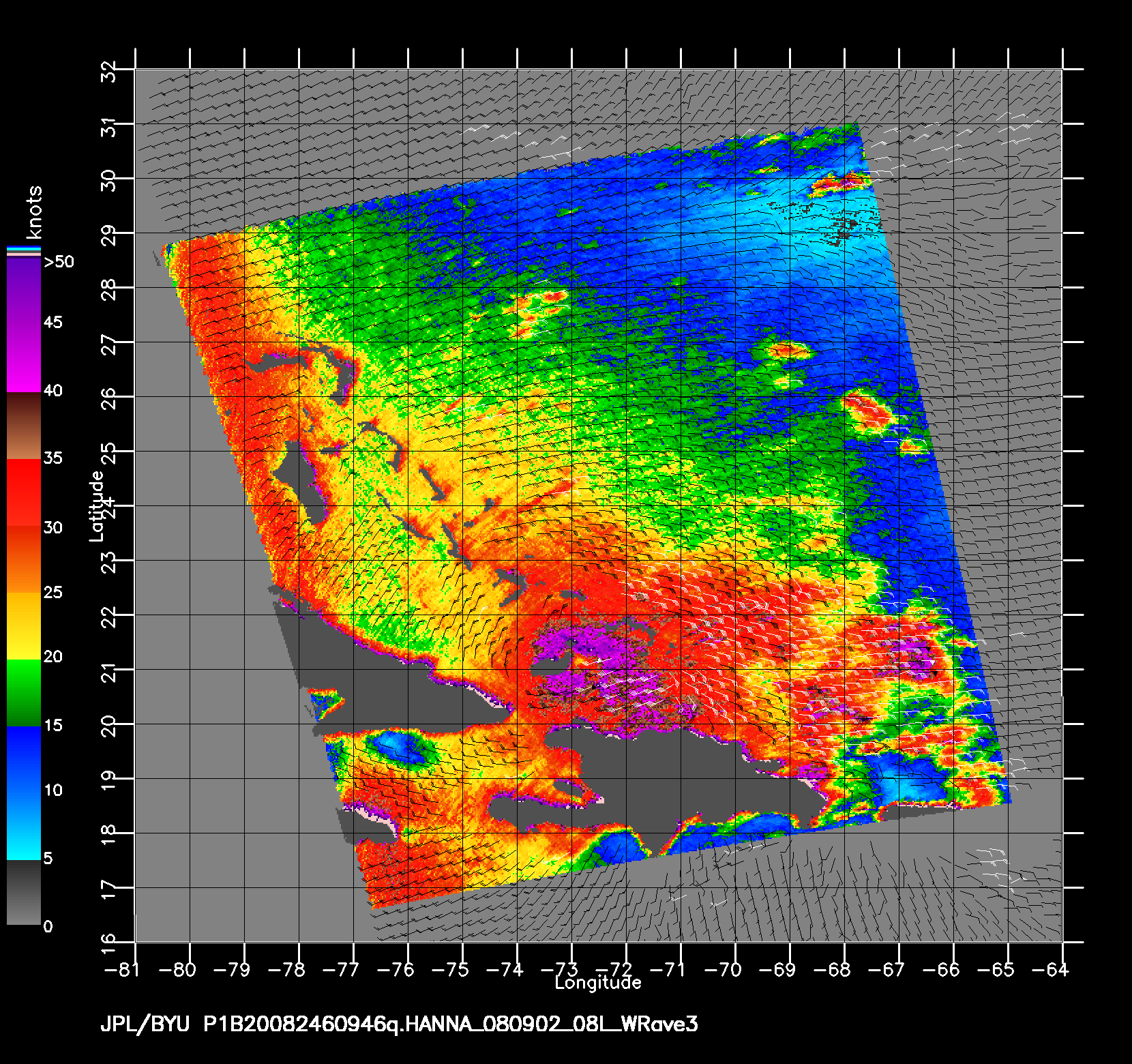
Task: Click the orange 25–30 knots colorbar segment
Action: pyautogui.click(x=24, y=559)
